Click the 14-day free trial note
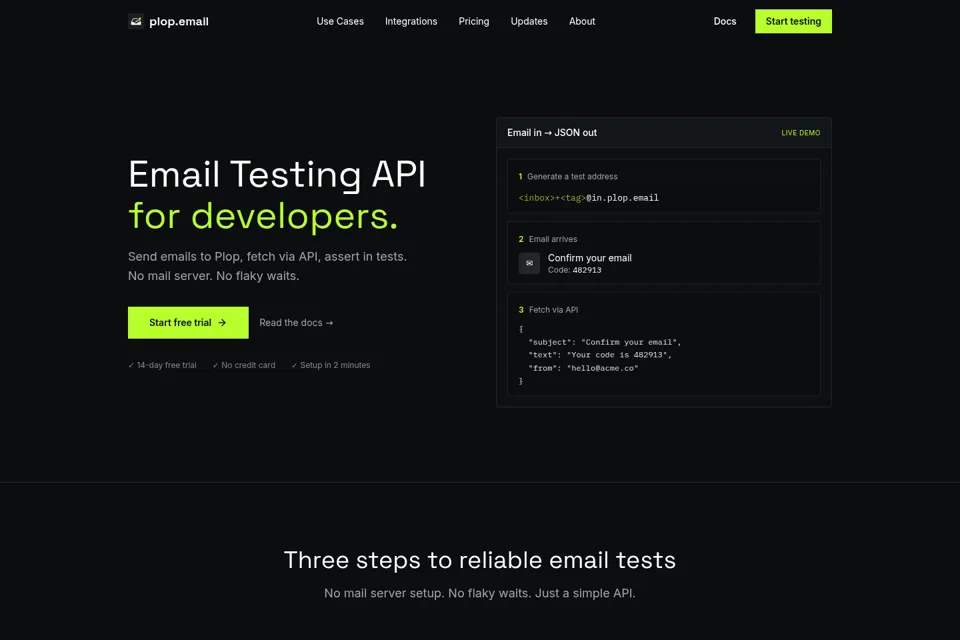Image resolution: width=960 pixels, height=640 pixels. point(162,365)
